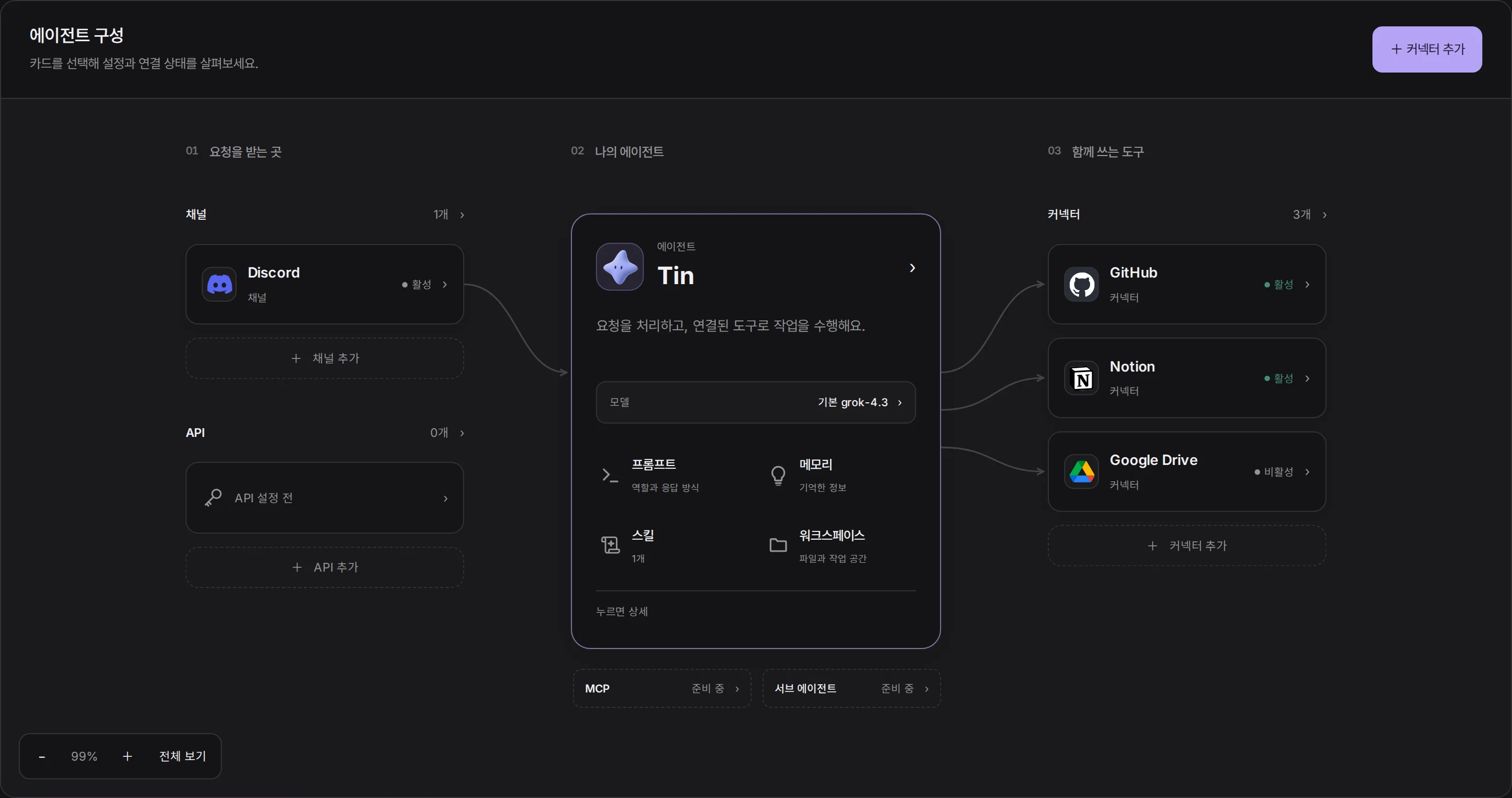Open the 서브 에이전트 준비 중 card
Viewport: 1512px width, 798px height.
coord(851,689)
